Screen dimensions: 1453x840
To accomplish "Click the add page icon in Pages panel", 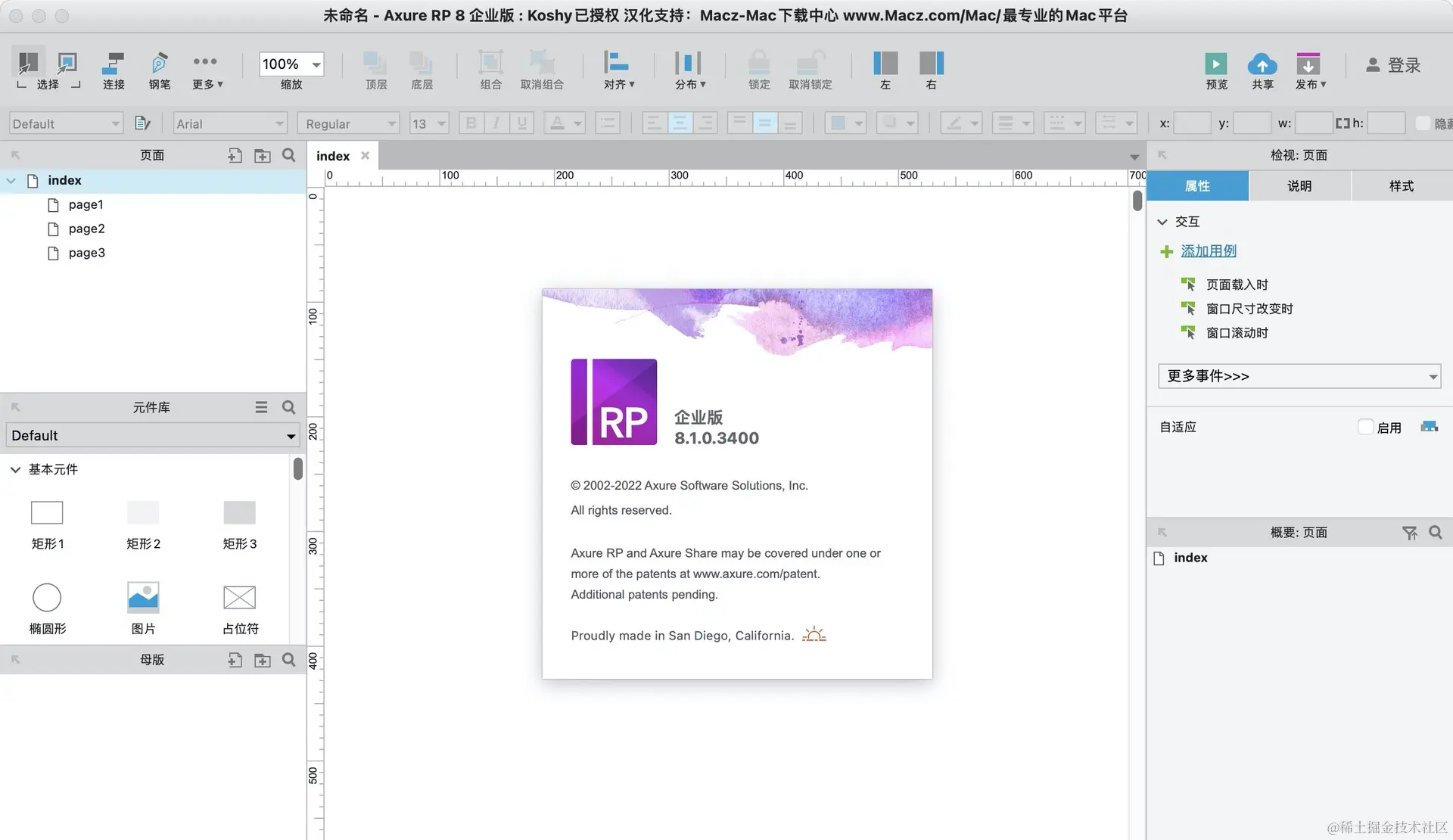I will tap(235, 156).
